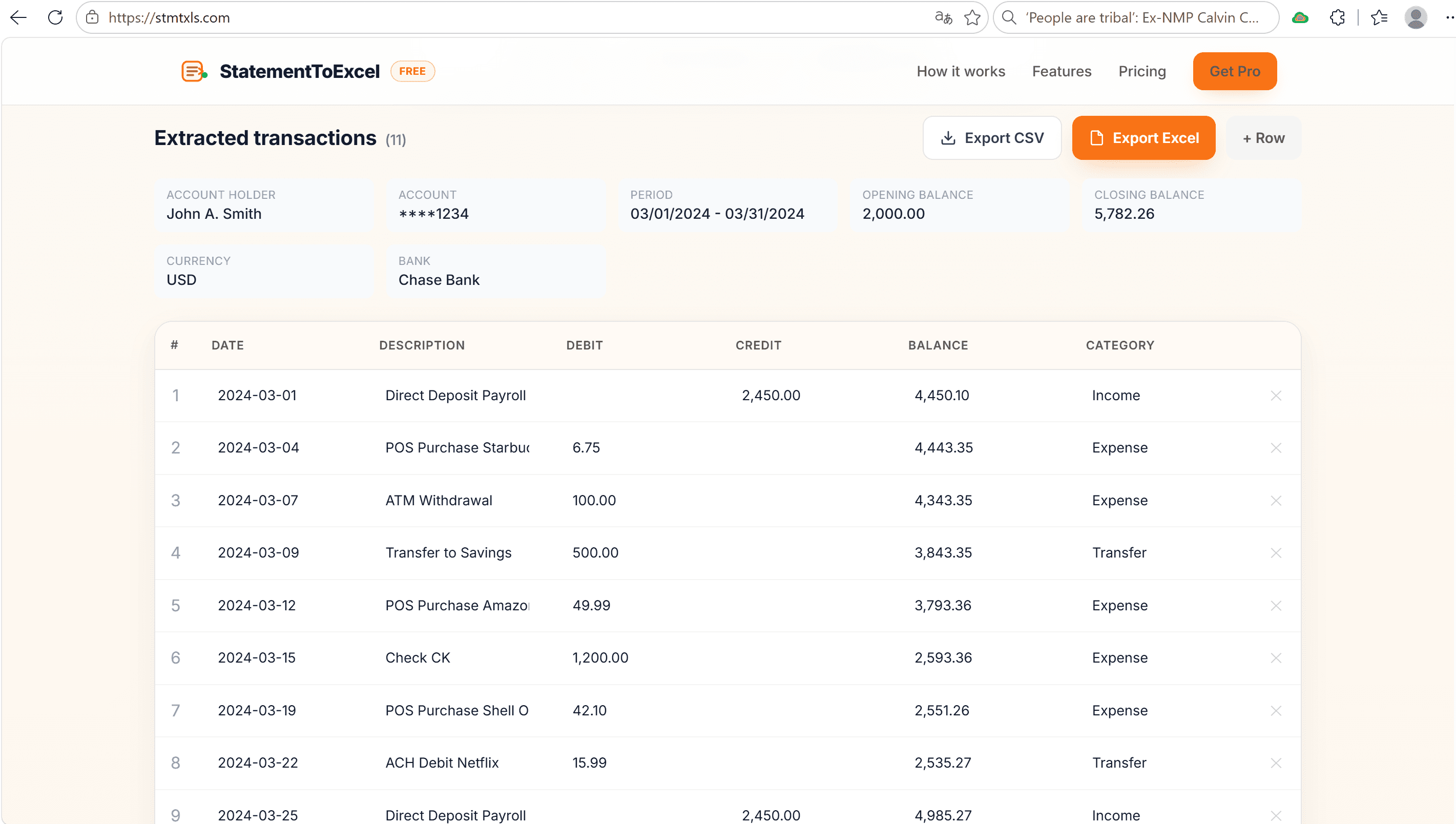Viewport: 1456px width, 824px height.
Task: Click the browser profile avatar
Action: pyautogui.click(x=1416, y=17)
